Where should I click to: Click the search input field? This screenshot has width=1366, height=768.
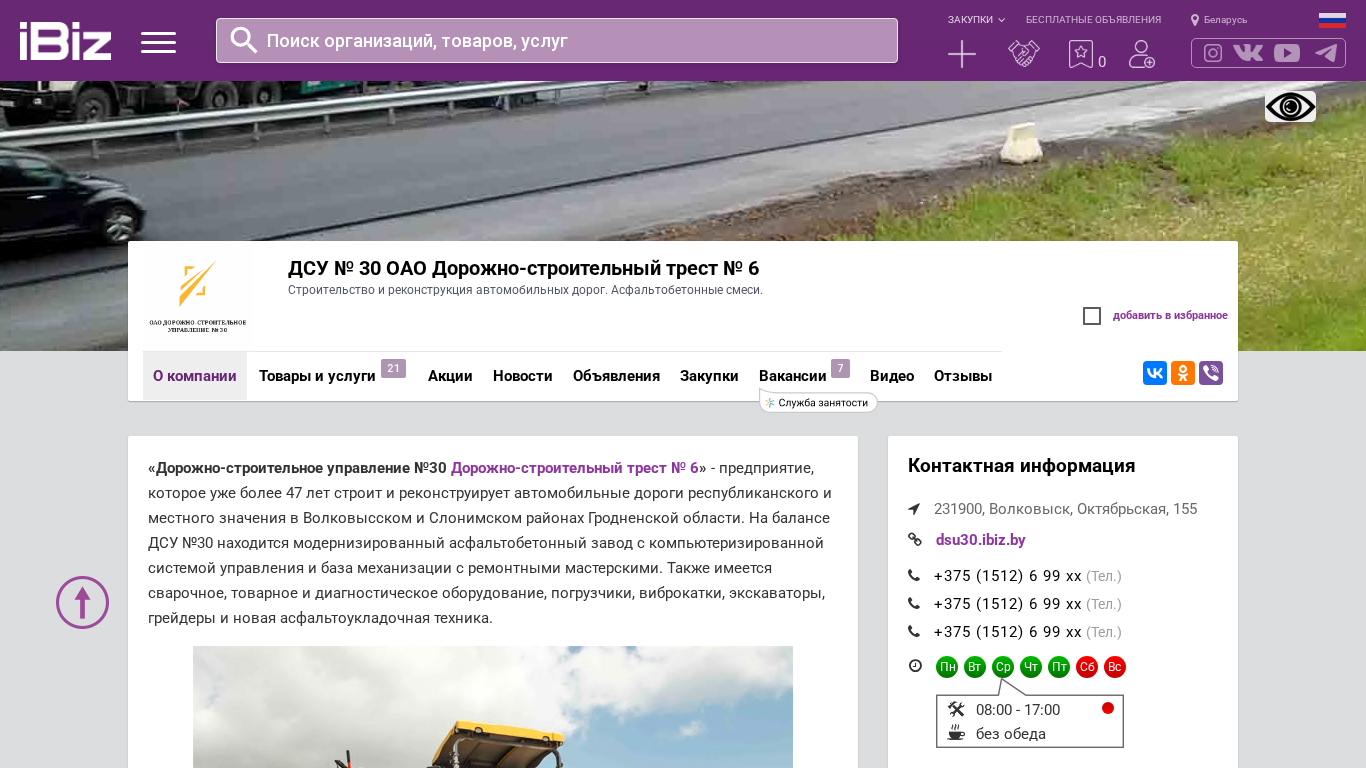557,40
